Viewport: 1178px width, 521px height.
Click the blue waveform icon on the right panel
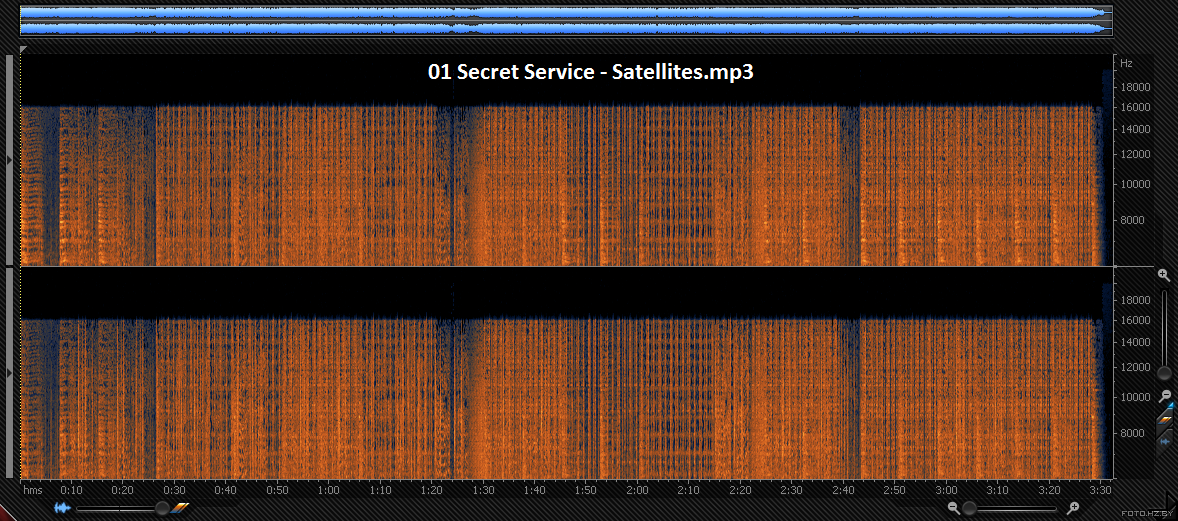pos(1164,441)
